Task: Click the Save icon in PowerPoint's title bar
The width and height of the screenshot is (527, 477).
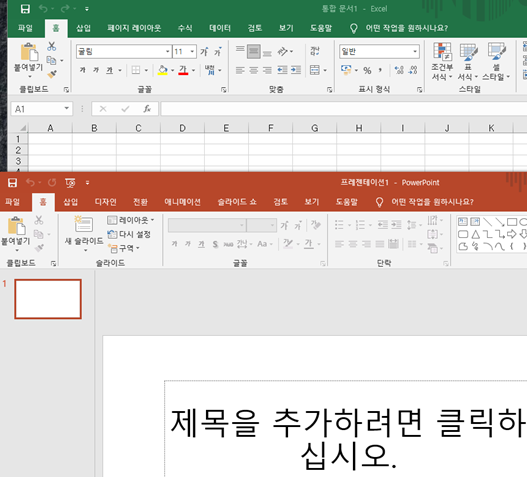Action: (x=12, y=183)
